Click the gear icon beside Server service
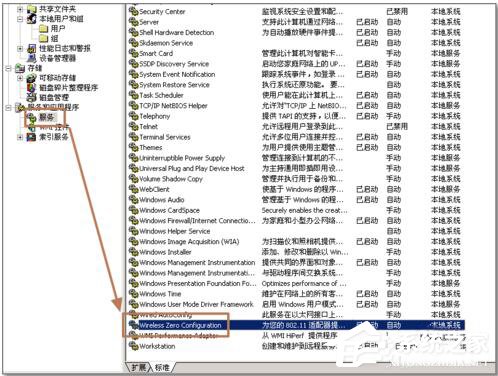The image size is (498, 376). click(133, 22)
